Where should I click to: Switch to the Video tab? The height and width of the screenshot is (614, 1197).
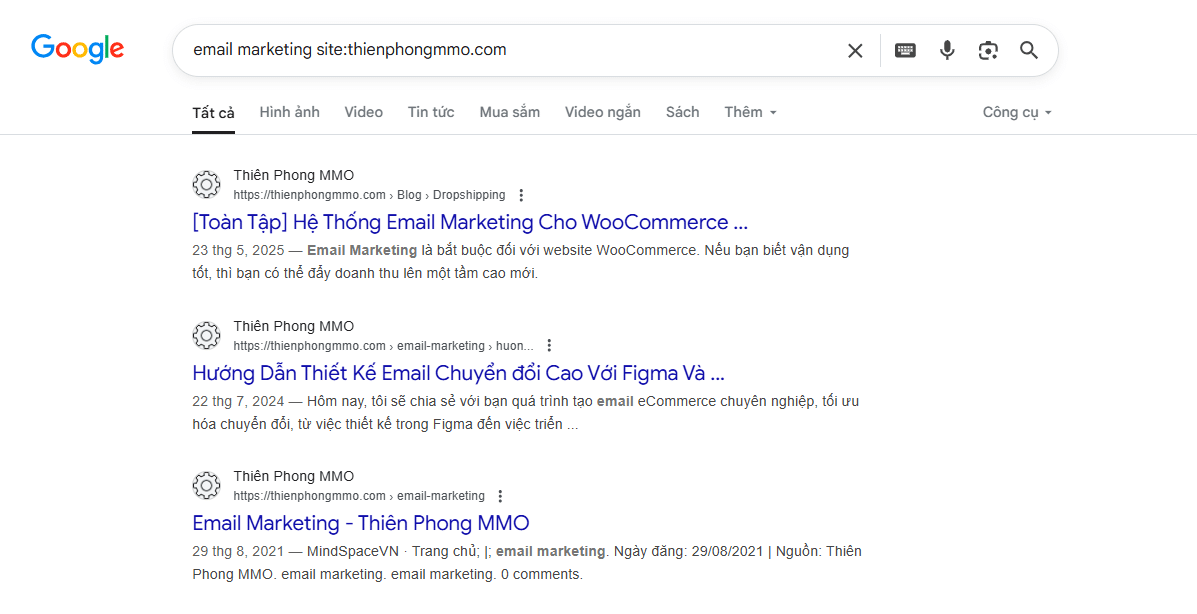[x=363, y=112]
